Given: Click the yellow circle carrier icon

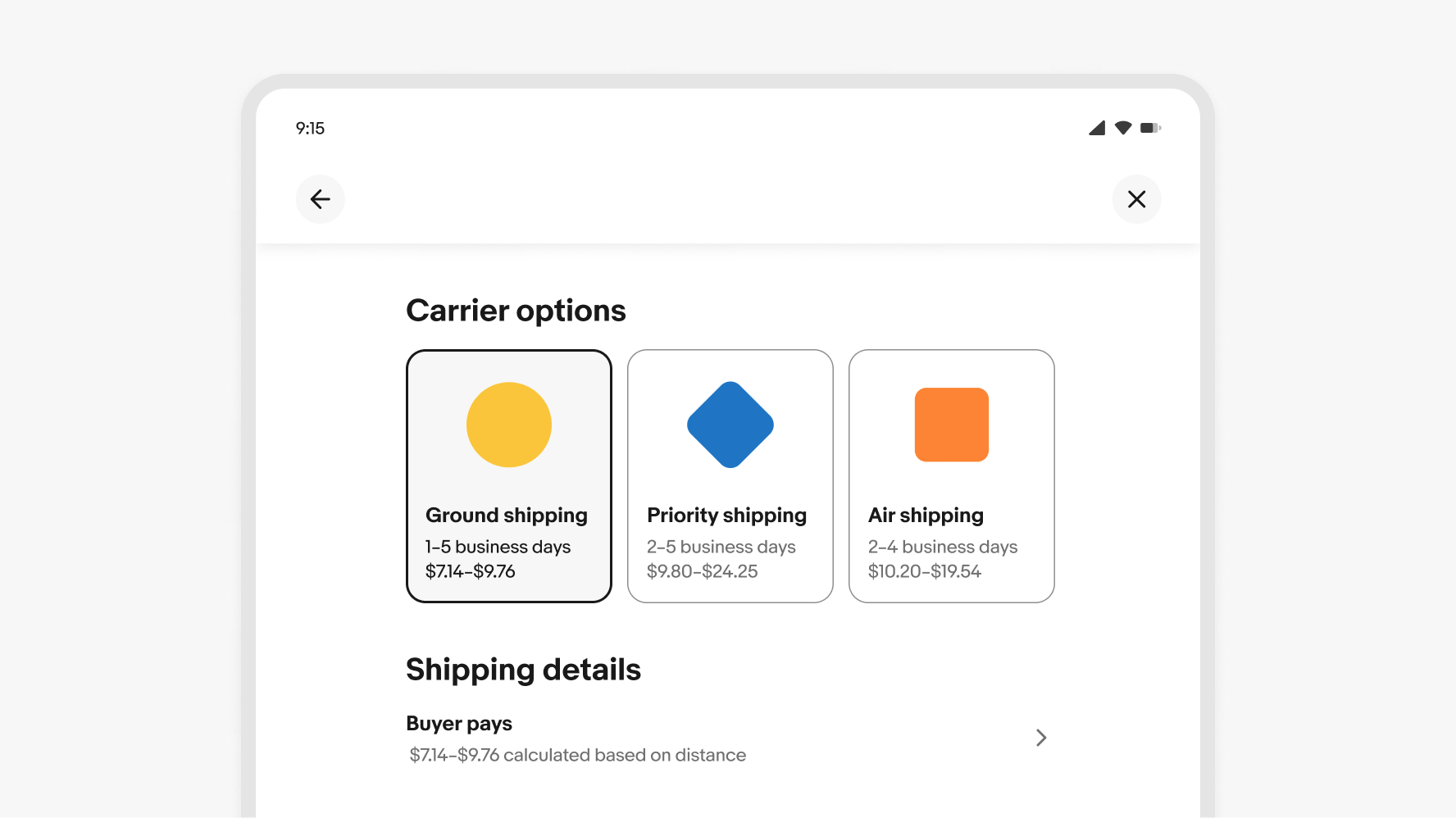Looking at the screenshot, I should (x=509, y=425).
